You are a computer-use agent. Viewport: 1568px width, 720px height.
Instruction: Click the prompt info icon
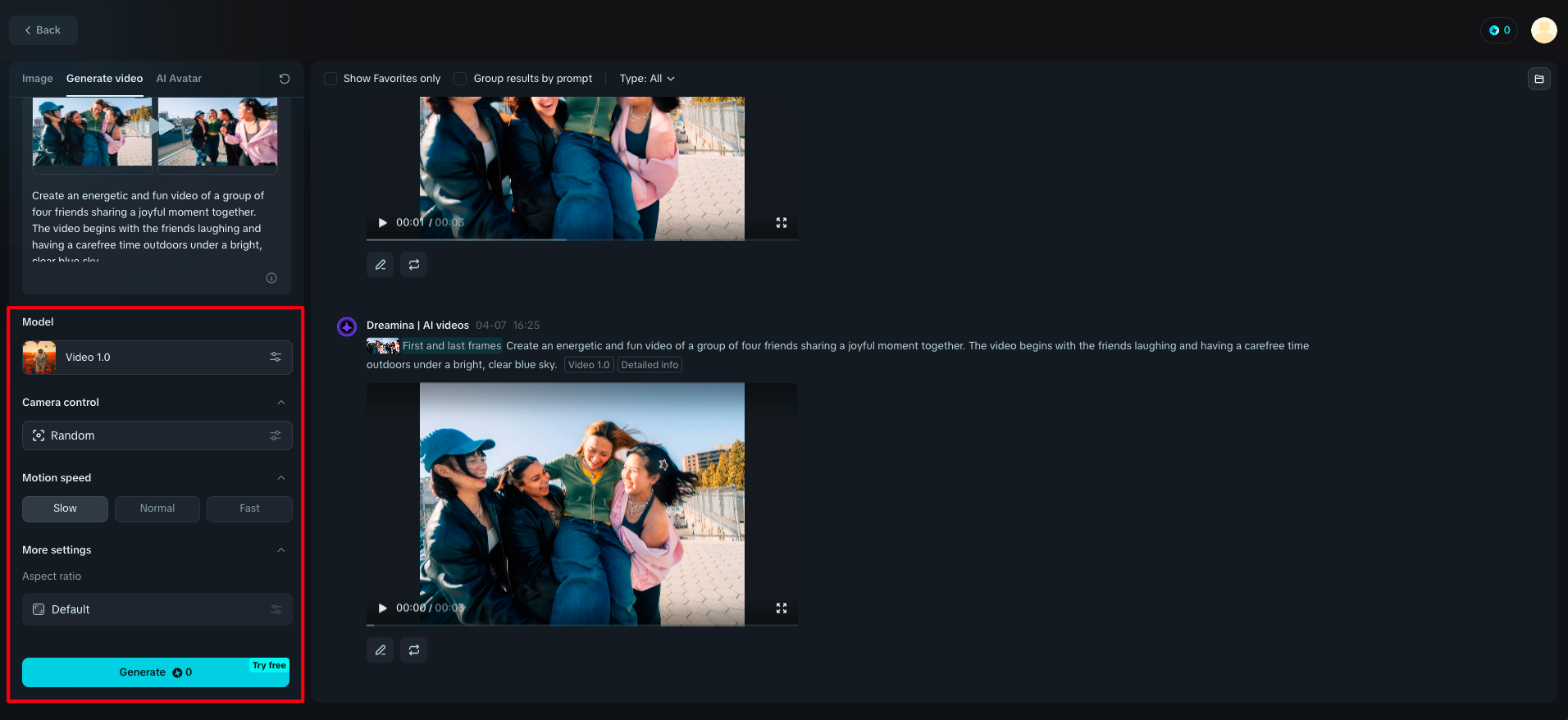(271, 278)
